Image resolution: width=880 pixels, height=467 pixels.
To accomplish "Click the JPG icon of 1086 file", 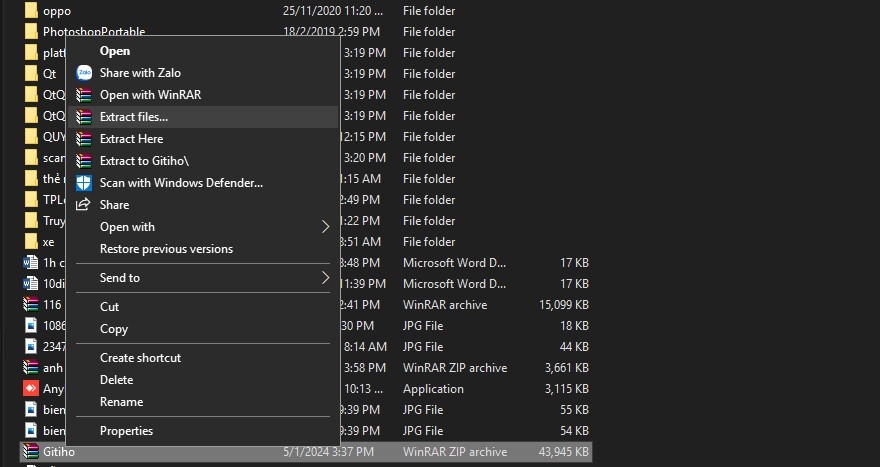I will point(31,326).
